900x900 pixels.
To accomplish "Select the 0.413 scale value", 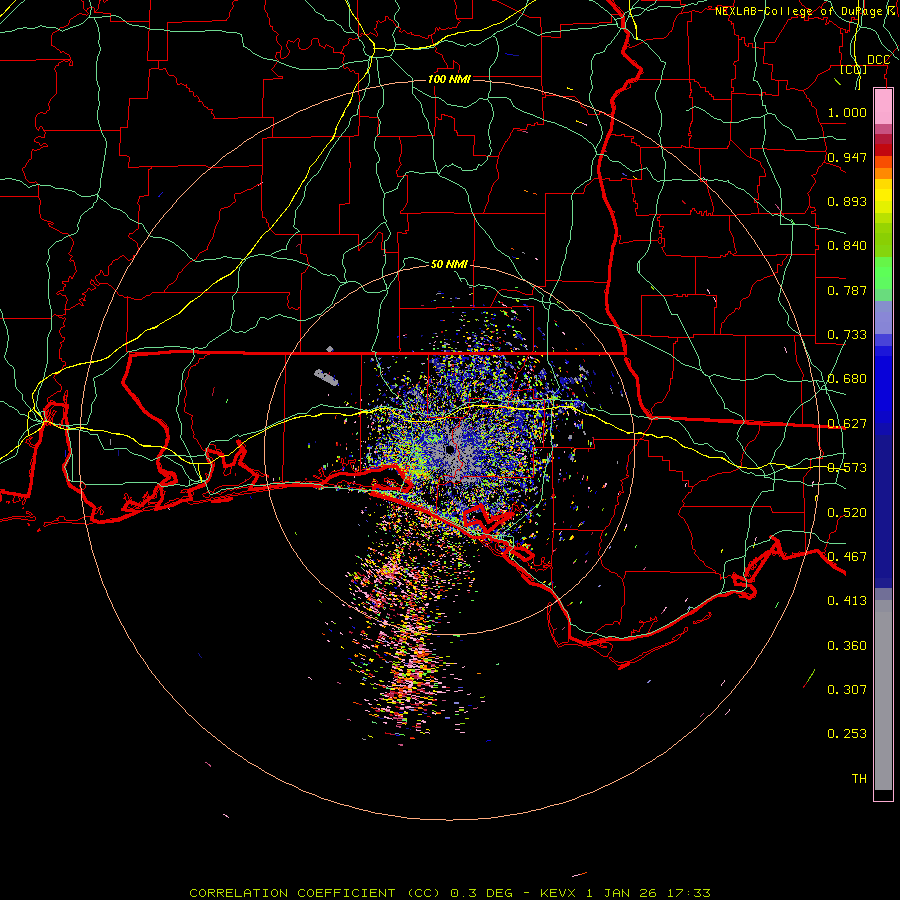I will click(x=847, y=600).
